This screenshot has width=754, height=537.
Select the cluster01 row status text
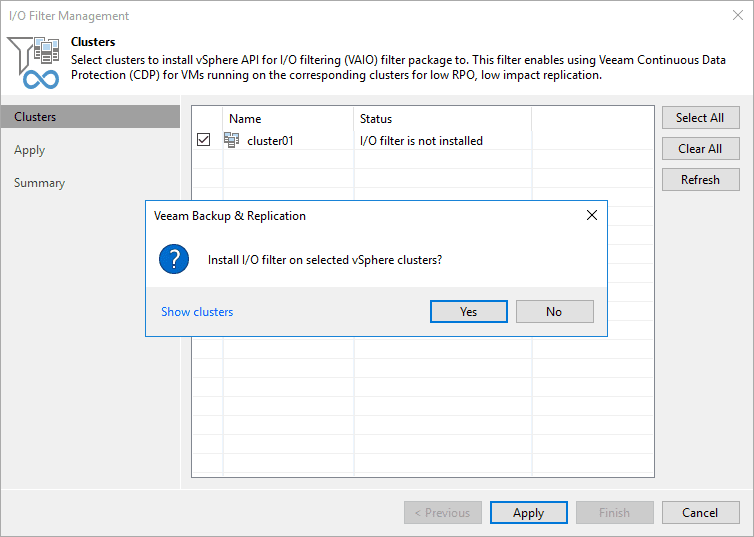pos(421,141)
